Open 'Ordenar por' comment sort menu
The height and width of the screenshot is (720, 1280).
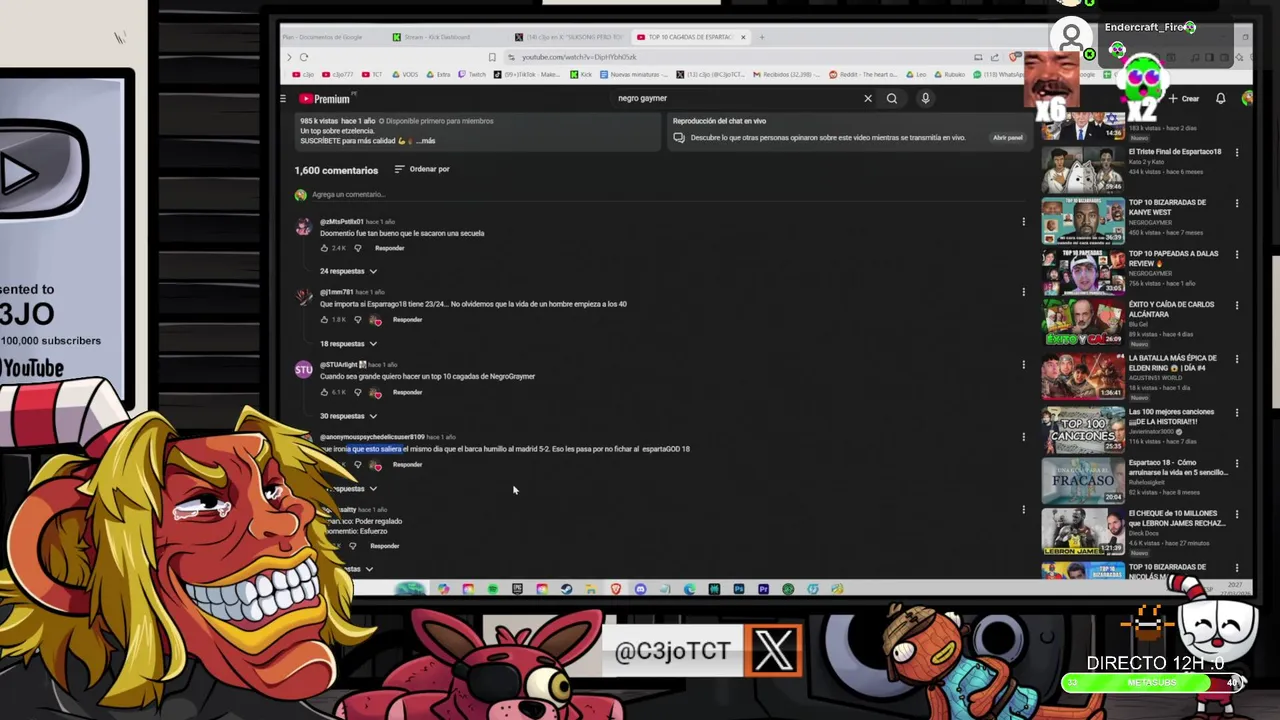tap(422, 169)
